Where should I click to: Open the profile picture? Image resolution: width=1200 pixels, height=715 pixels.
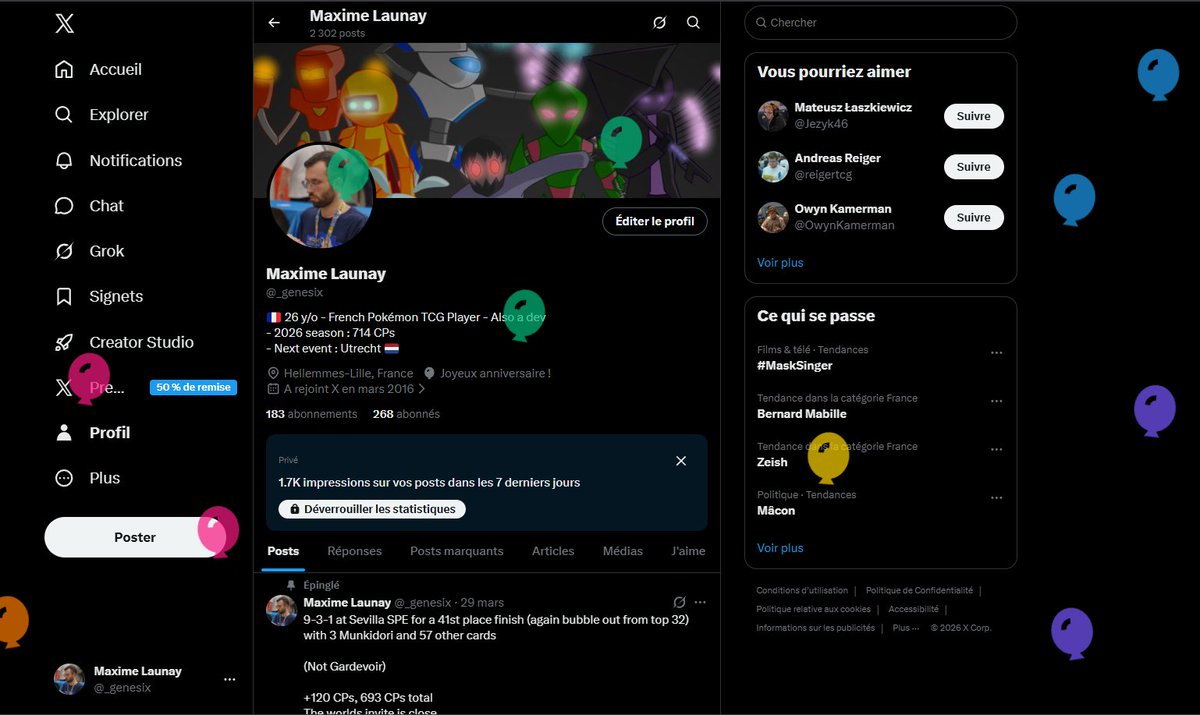click(x=322, y=196)
